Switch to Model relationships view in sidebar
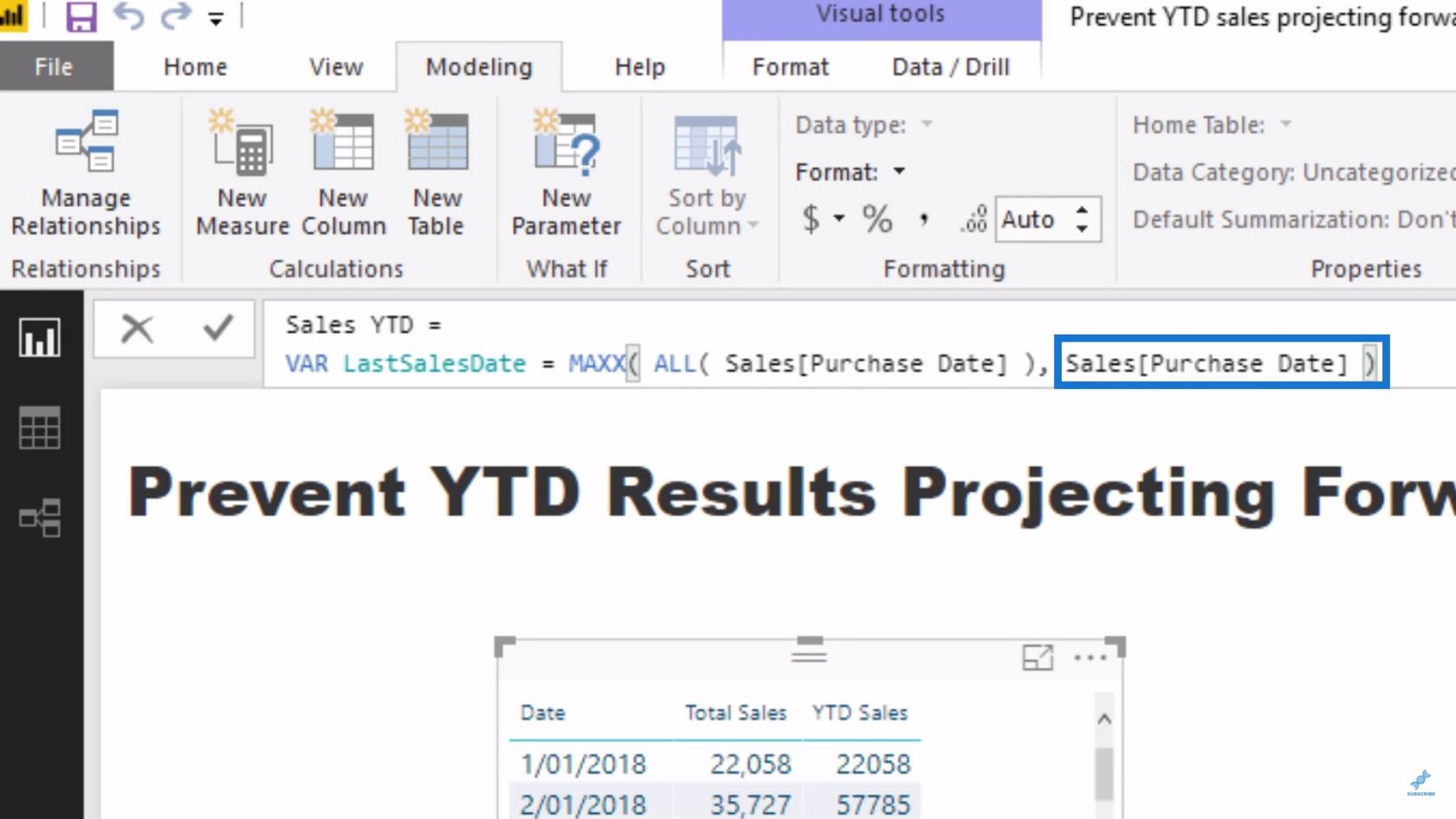 click(x=40, y=517)
